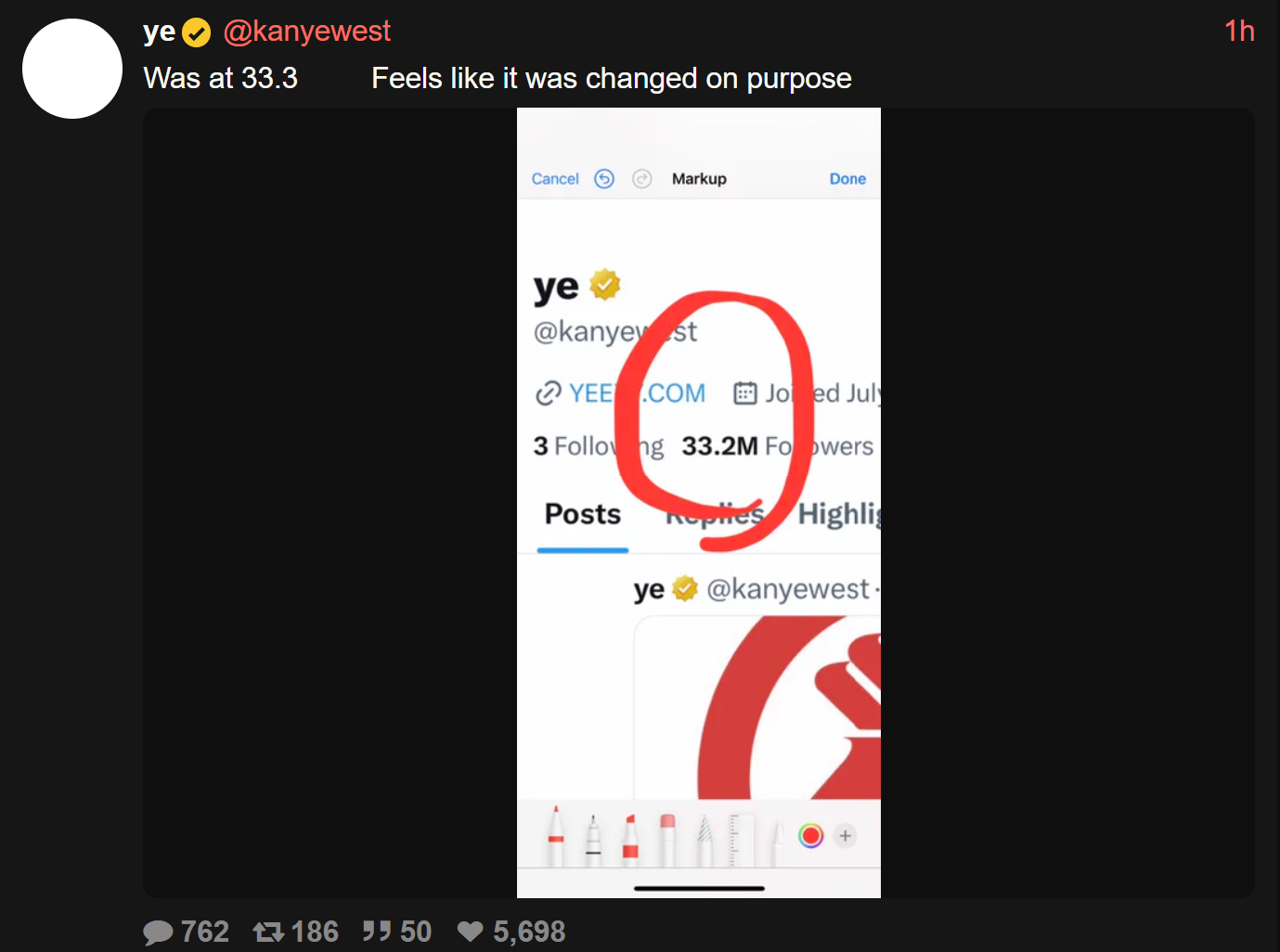
Task: Click the 1h timestamp link
Action: click(x=1239, y=32)
